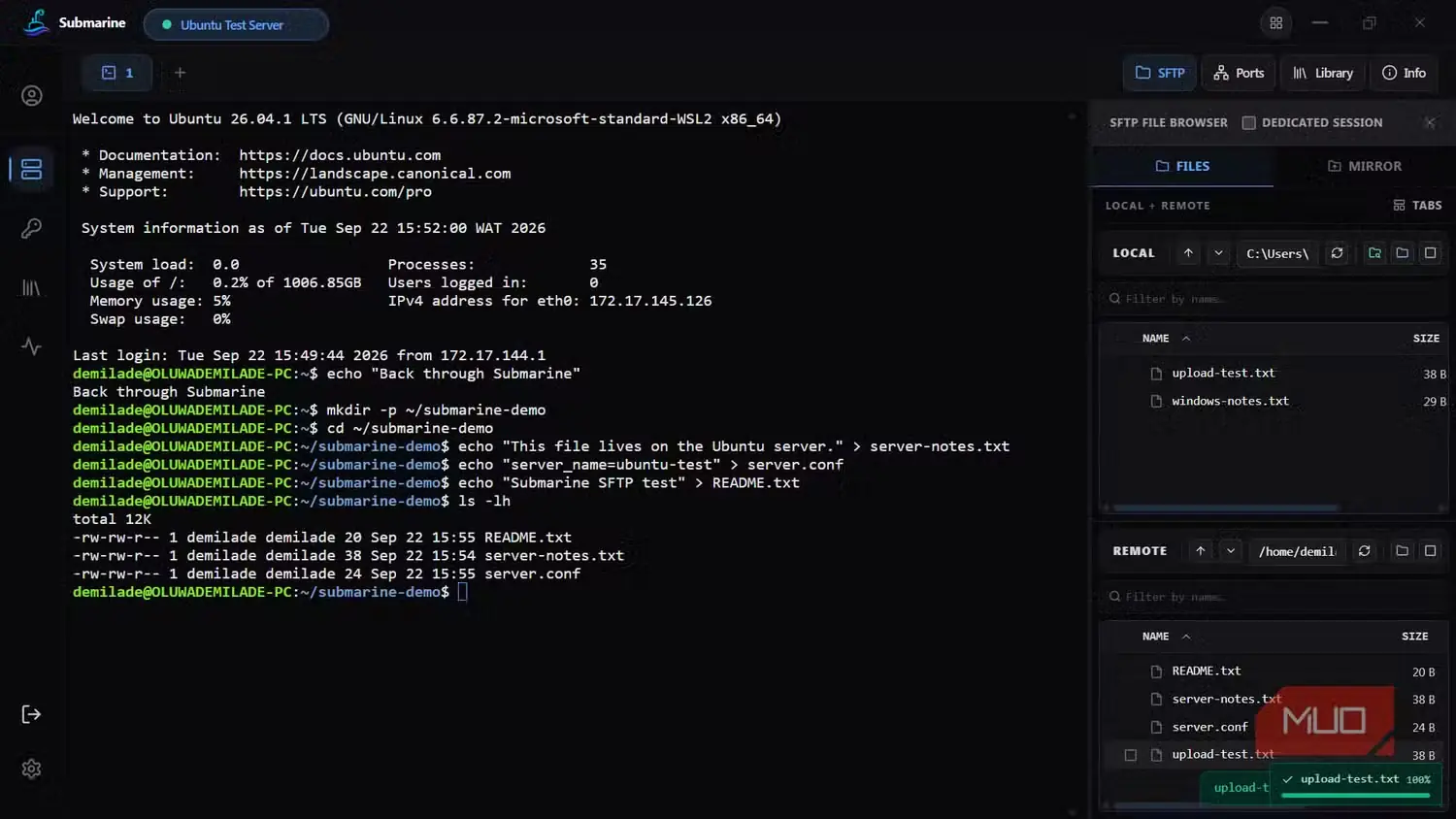The image size is (1456, 819).
Task: Open the Ports panel
Action: pyautogui.click(x=1239, y=73)
